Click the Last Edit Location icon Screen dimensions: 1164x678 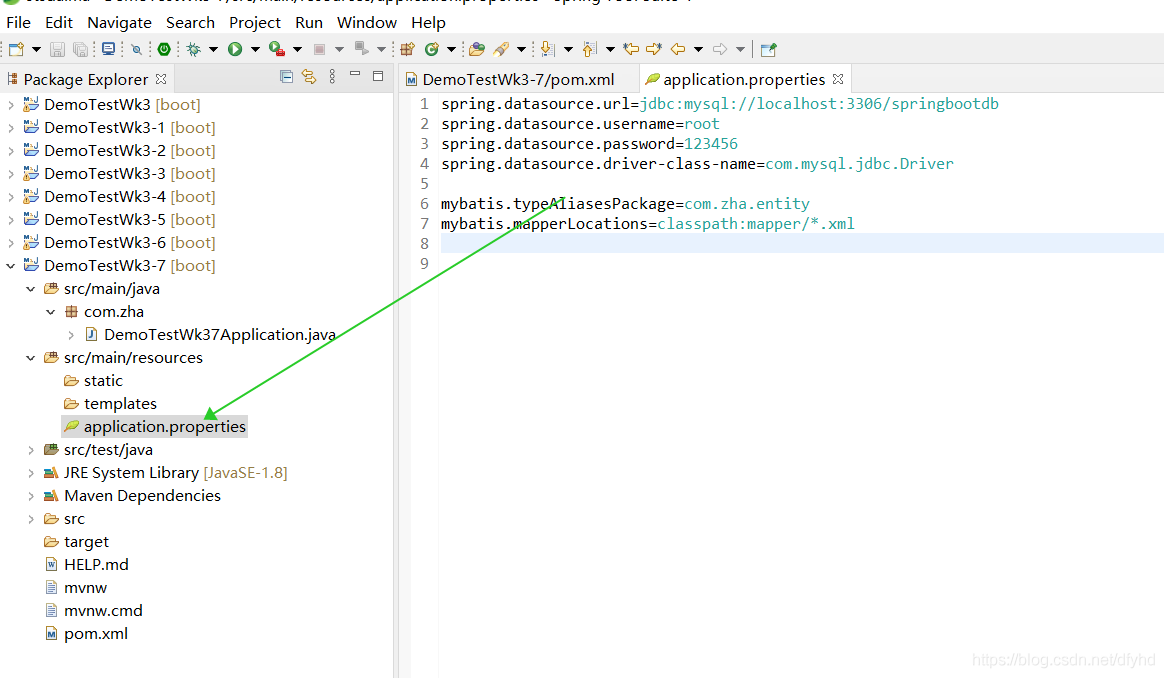tap(631, 50)
